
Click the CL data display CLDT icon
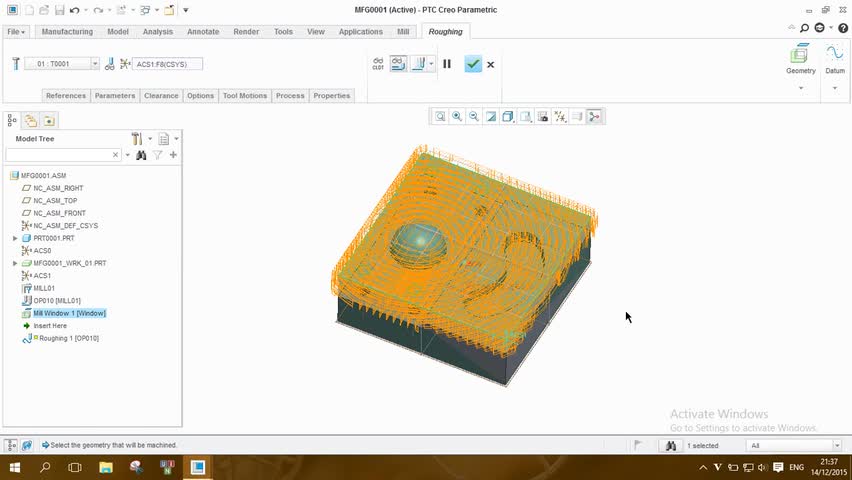[378, 64]
